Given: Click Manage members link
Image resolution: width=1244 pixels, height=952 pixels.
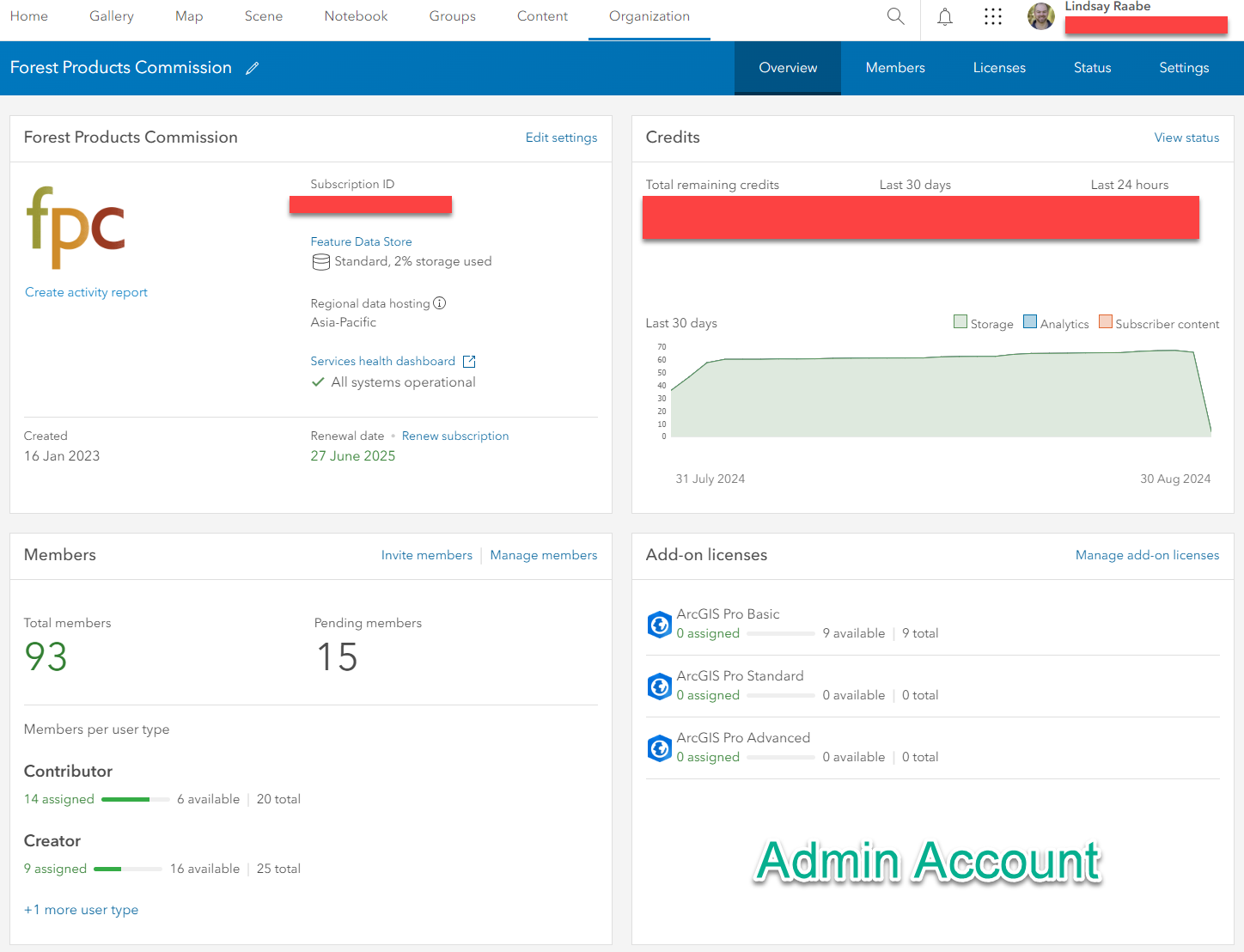Looking at the screenshot, I should pos(544,555).
